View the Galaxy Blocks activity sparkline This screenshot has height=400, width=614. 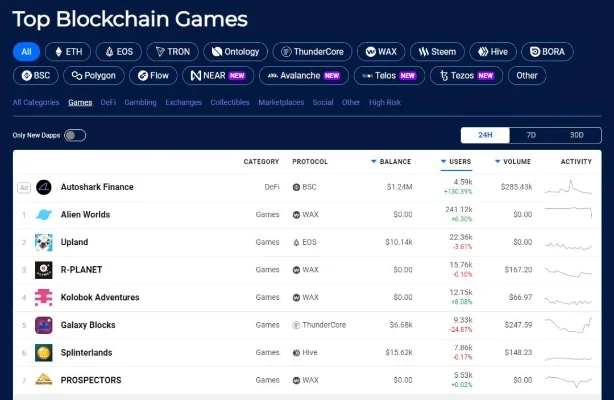[x=568, y=325]
